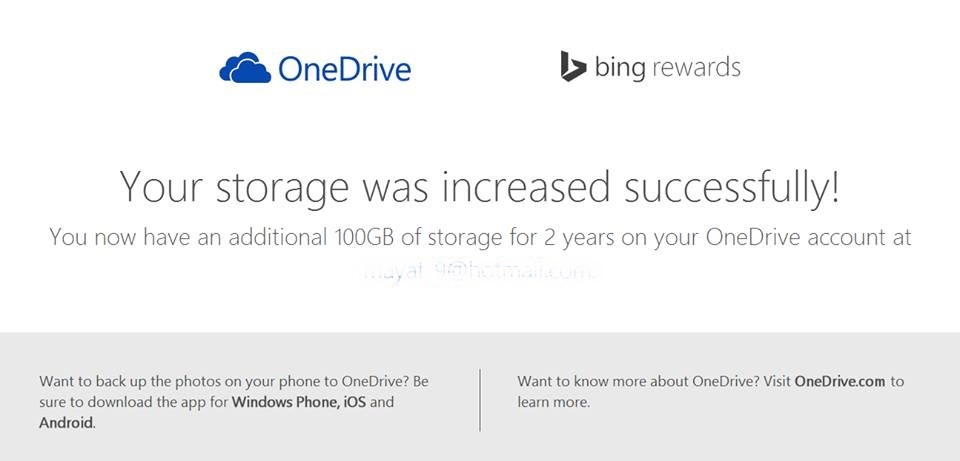
Task: Click the faded hotmail.com email address
Action: click(479, 271)
